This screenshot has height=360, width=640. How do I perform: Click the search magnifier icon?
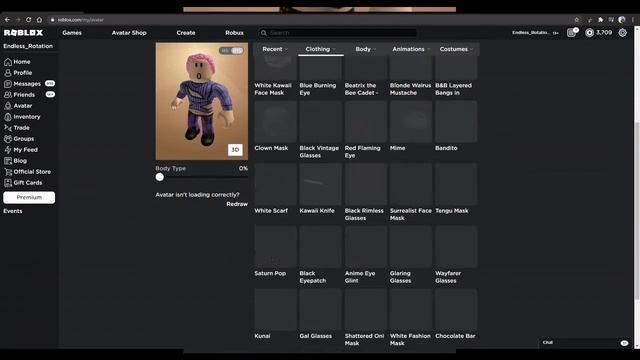264,33
